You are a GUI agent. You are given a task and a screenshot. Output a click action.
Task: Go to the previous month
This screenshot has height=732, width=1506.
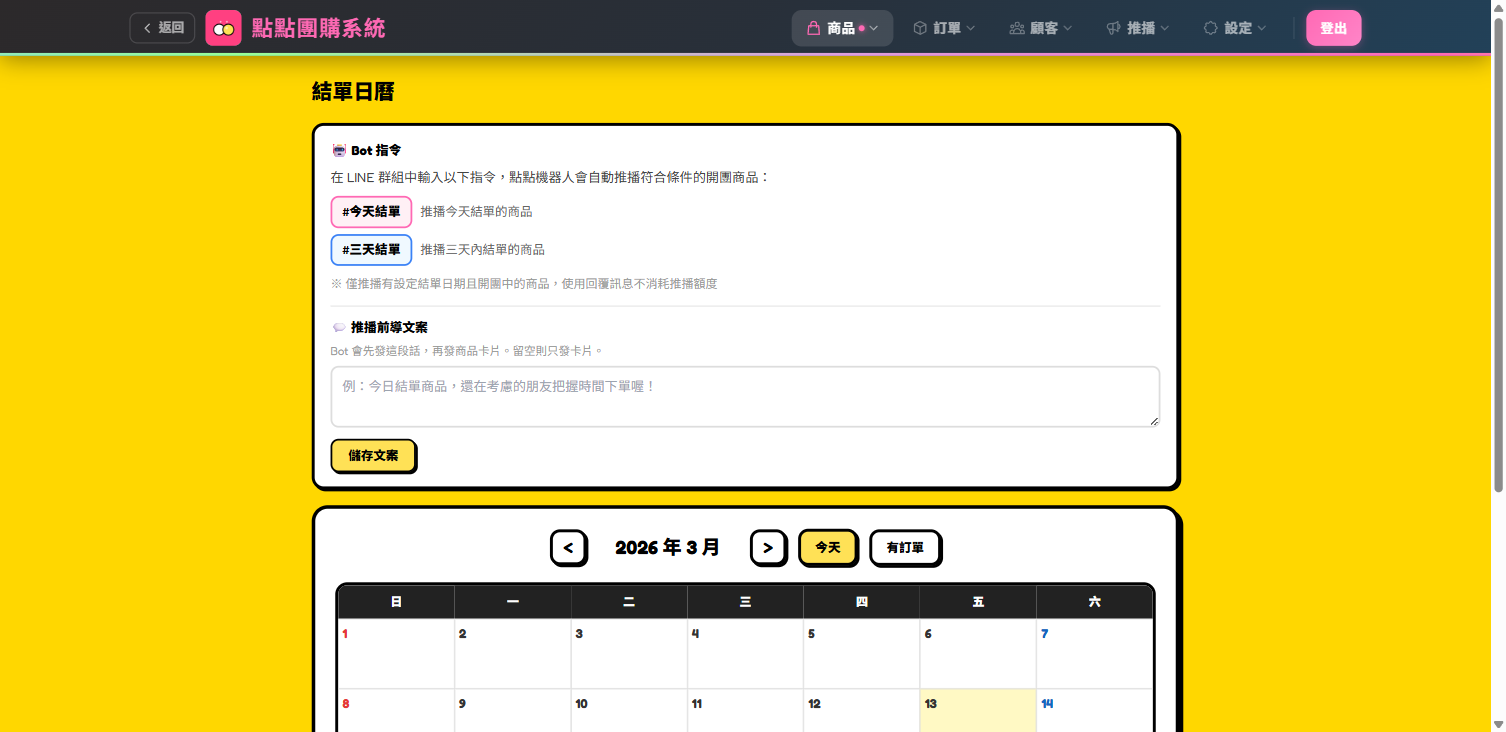click(568, 548)
